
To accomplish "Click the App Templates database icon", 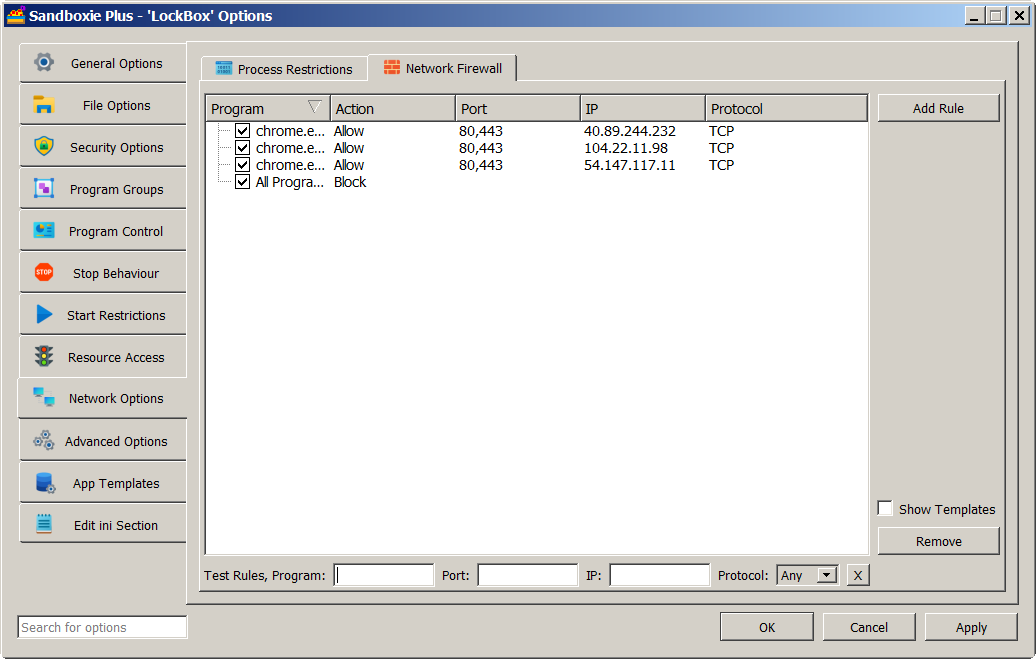I will pos(45,483).
